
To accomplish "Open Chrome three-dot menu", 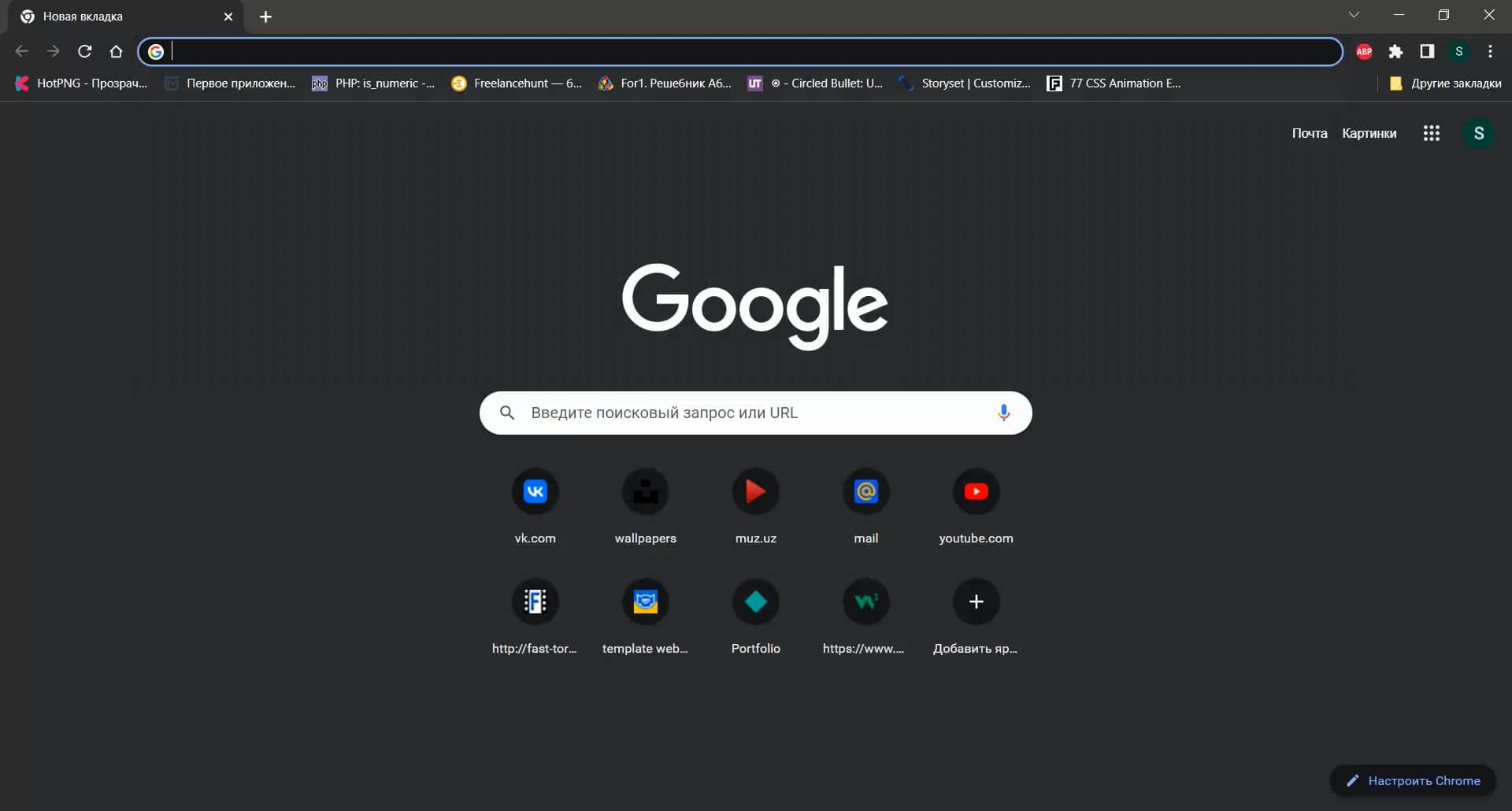I will pyautogui.click(x=1490, y=51).
